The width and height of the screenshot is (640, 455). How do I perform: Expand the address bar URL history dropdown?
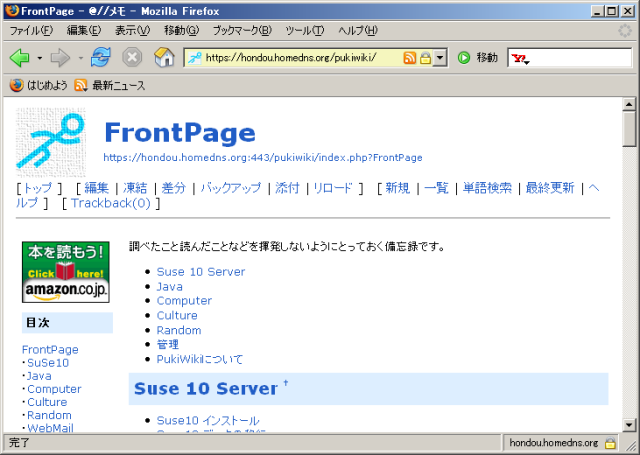pyautogui.click(x=440, y=58)
